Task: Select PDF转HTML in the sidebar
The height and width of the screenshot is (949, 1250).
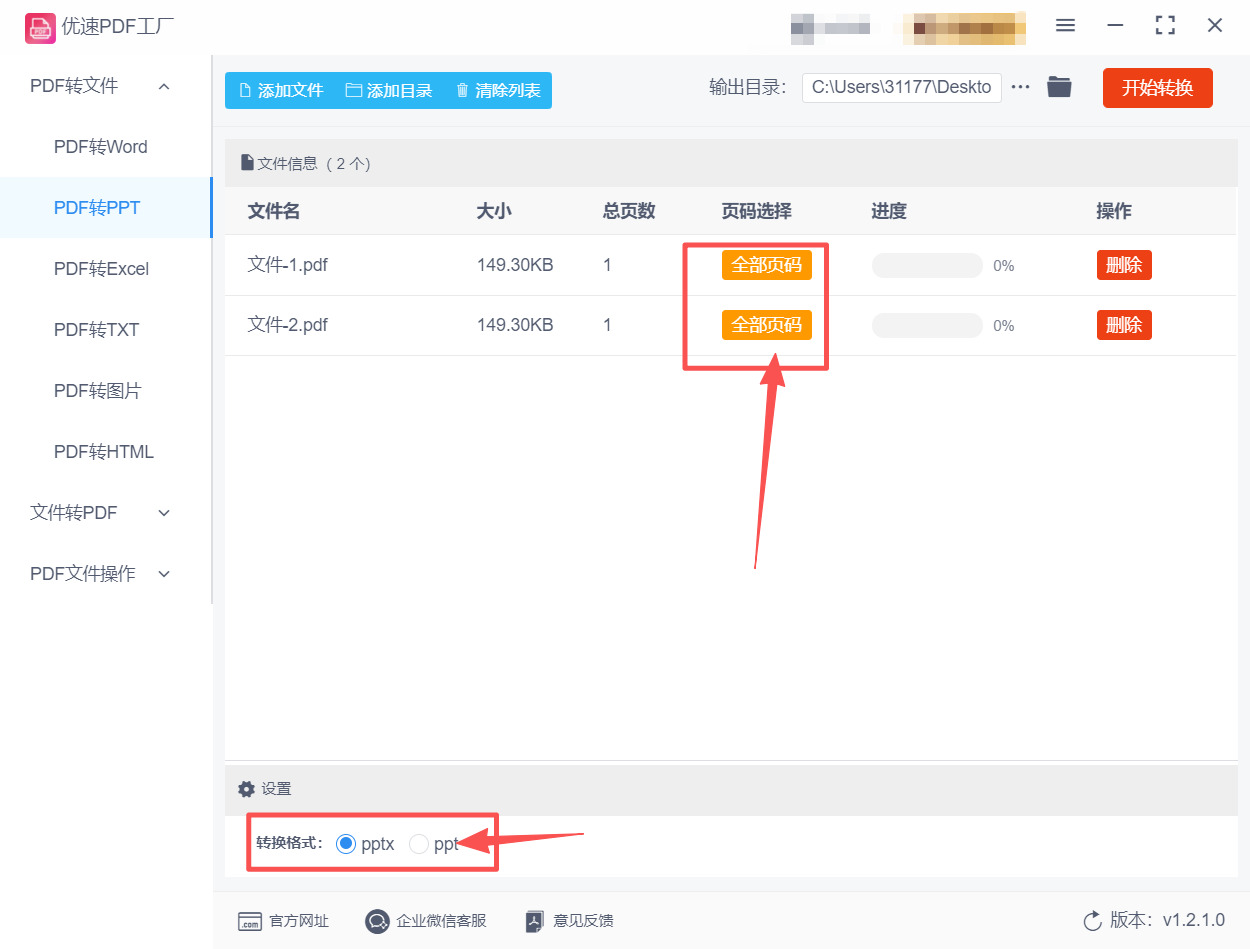Action: tap(104, 452)
